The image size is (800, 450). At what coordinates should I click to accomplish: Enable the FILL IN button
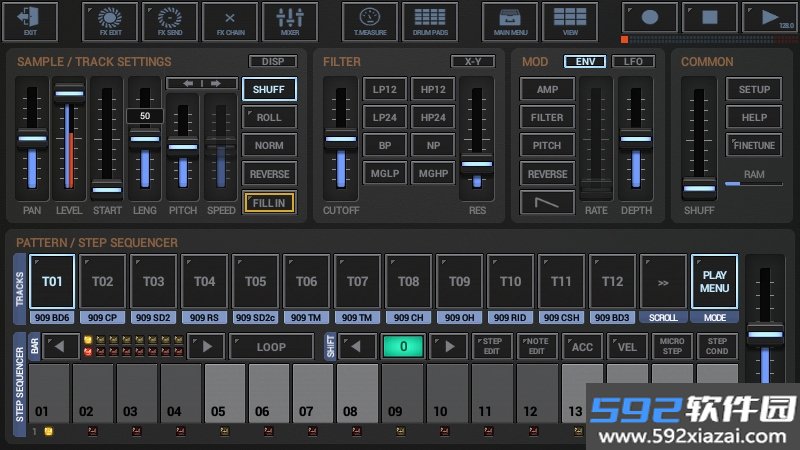coord(269,203)
